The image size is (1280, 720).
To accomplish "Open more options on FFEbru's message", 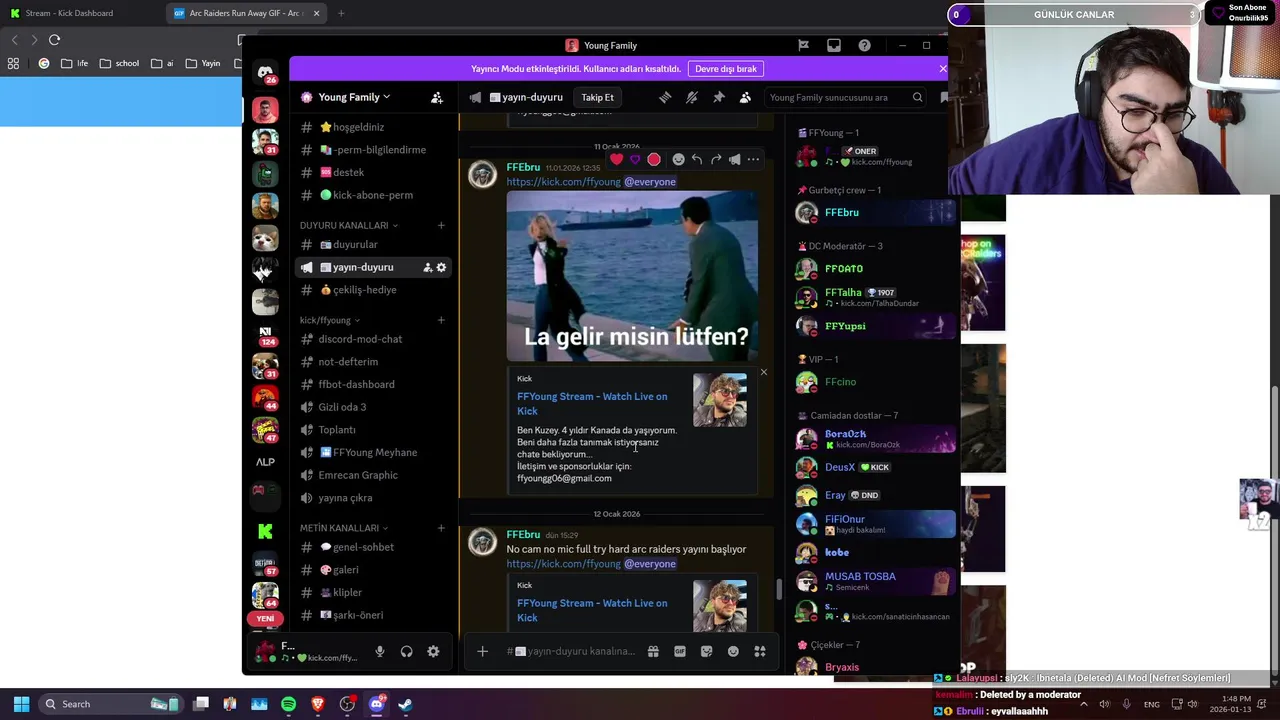I will [754, 159].
